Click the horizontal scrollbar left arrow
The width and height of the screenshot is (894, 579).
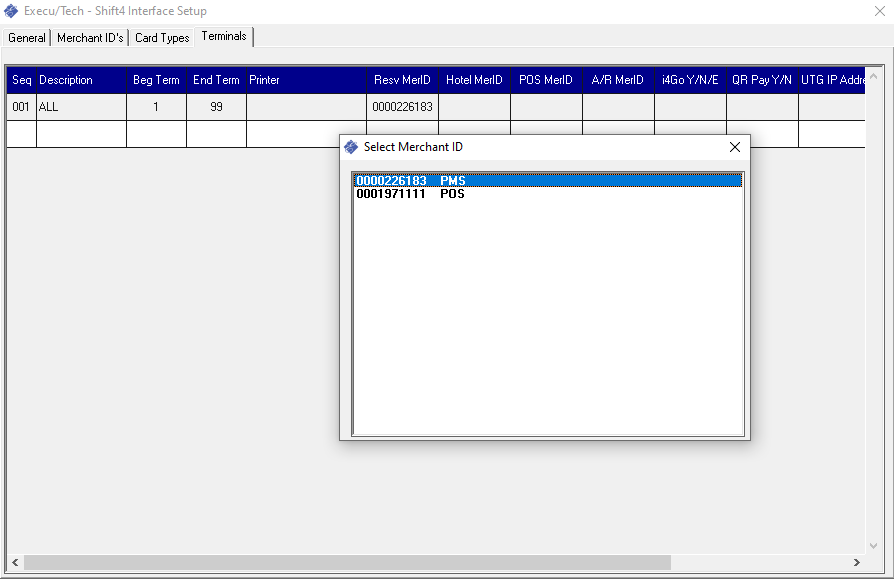[x=15, y=562]
